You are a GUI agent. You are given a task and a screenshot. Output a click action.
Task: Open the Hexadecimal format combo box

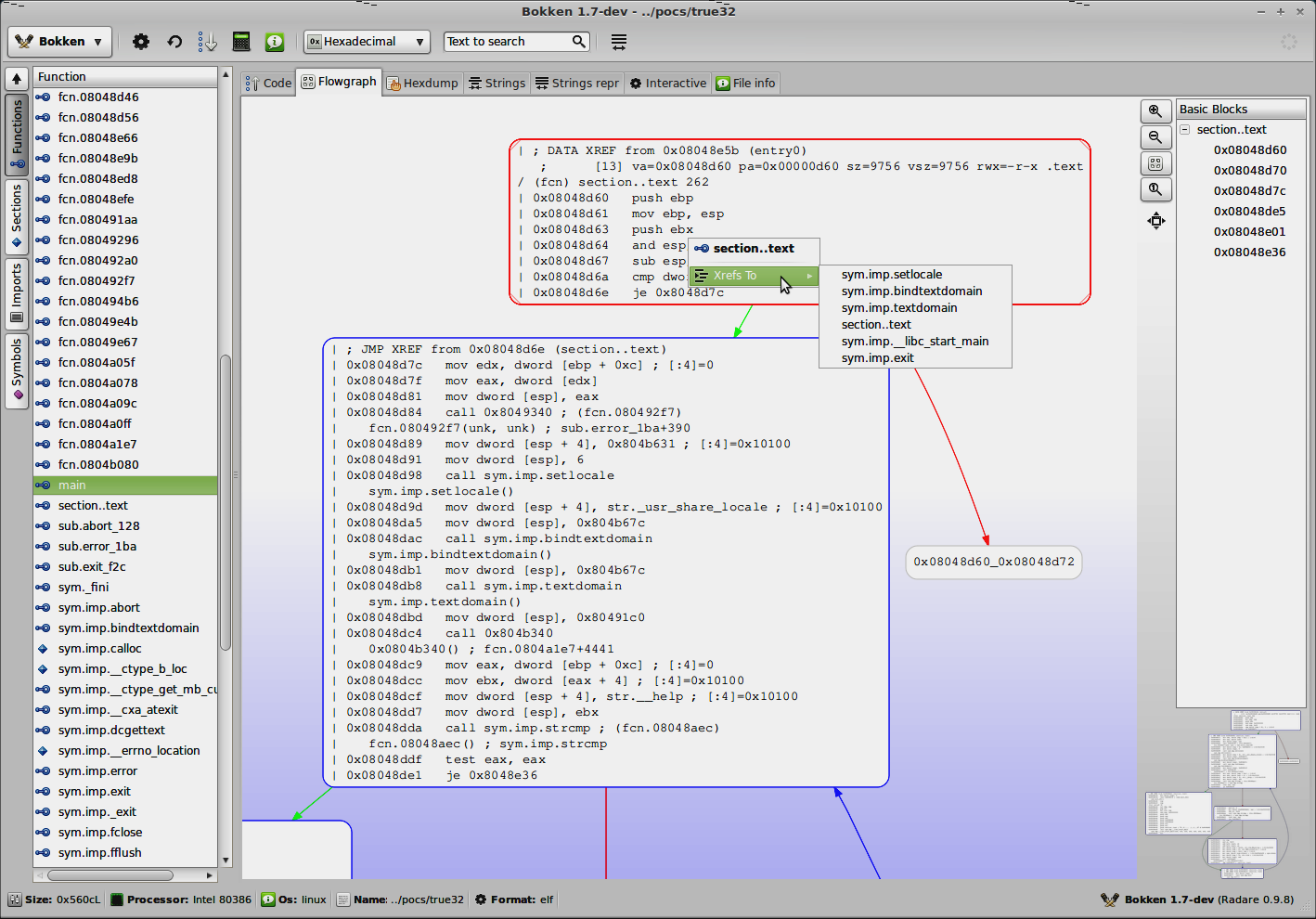click(368, 42)
